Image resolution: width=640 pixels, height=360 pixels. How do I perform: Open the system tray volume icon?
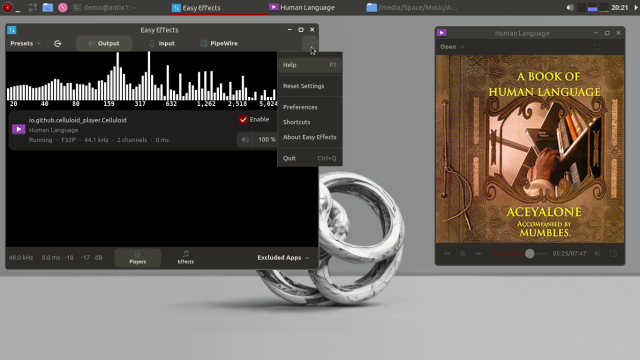click(x=570, y=7)
